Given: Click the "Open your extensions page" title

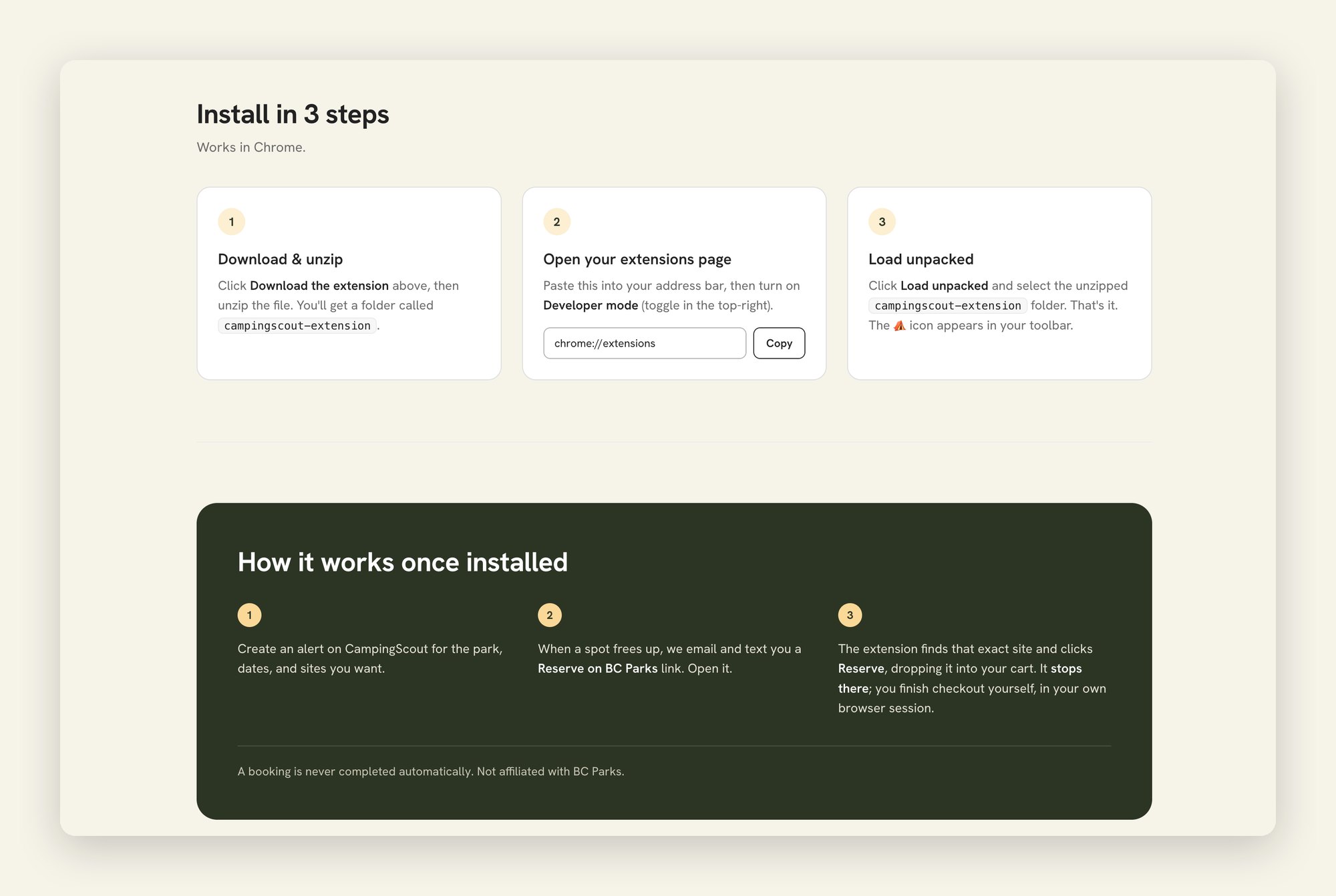Looking at the screenshot, I should click(x=637, y=259).
